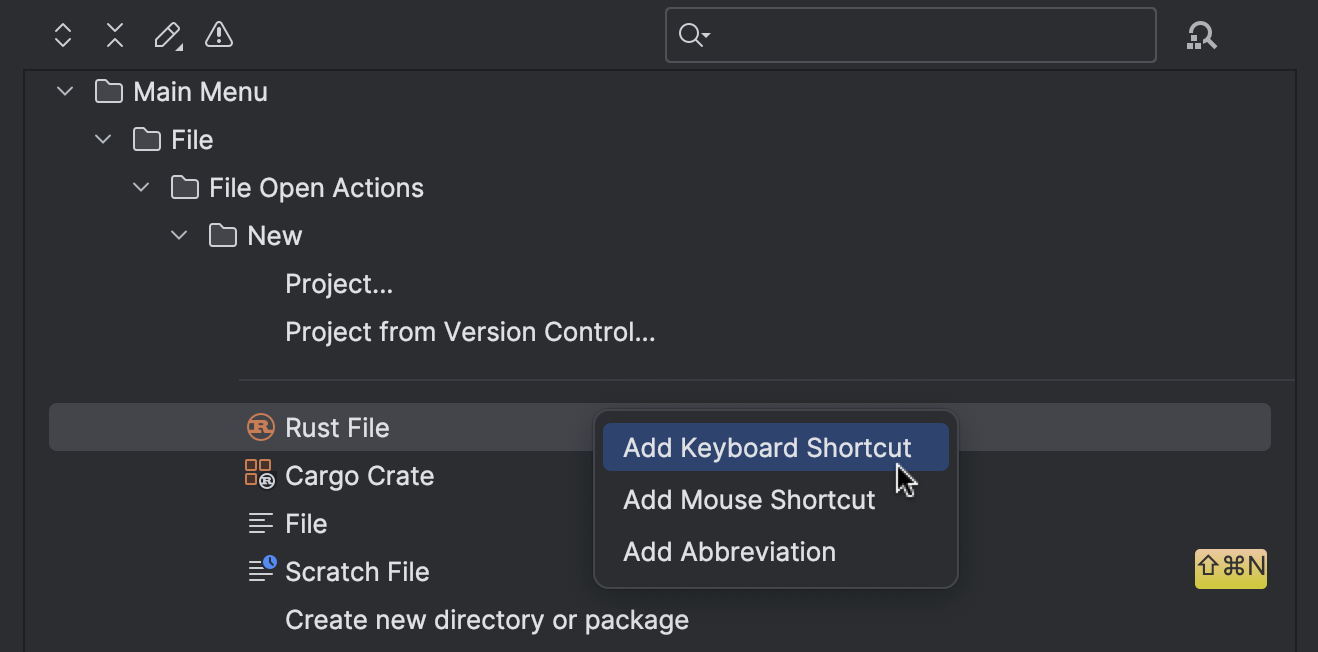Viewport: 1318px width, 652px height.
Task: Click the Cargo Crate icon
Action: (259, 475)
